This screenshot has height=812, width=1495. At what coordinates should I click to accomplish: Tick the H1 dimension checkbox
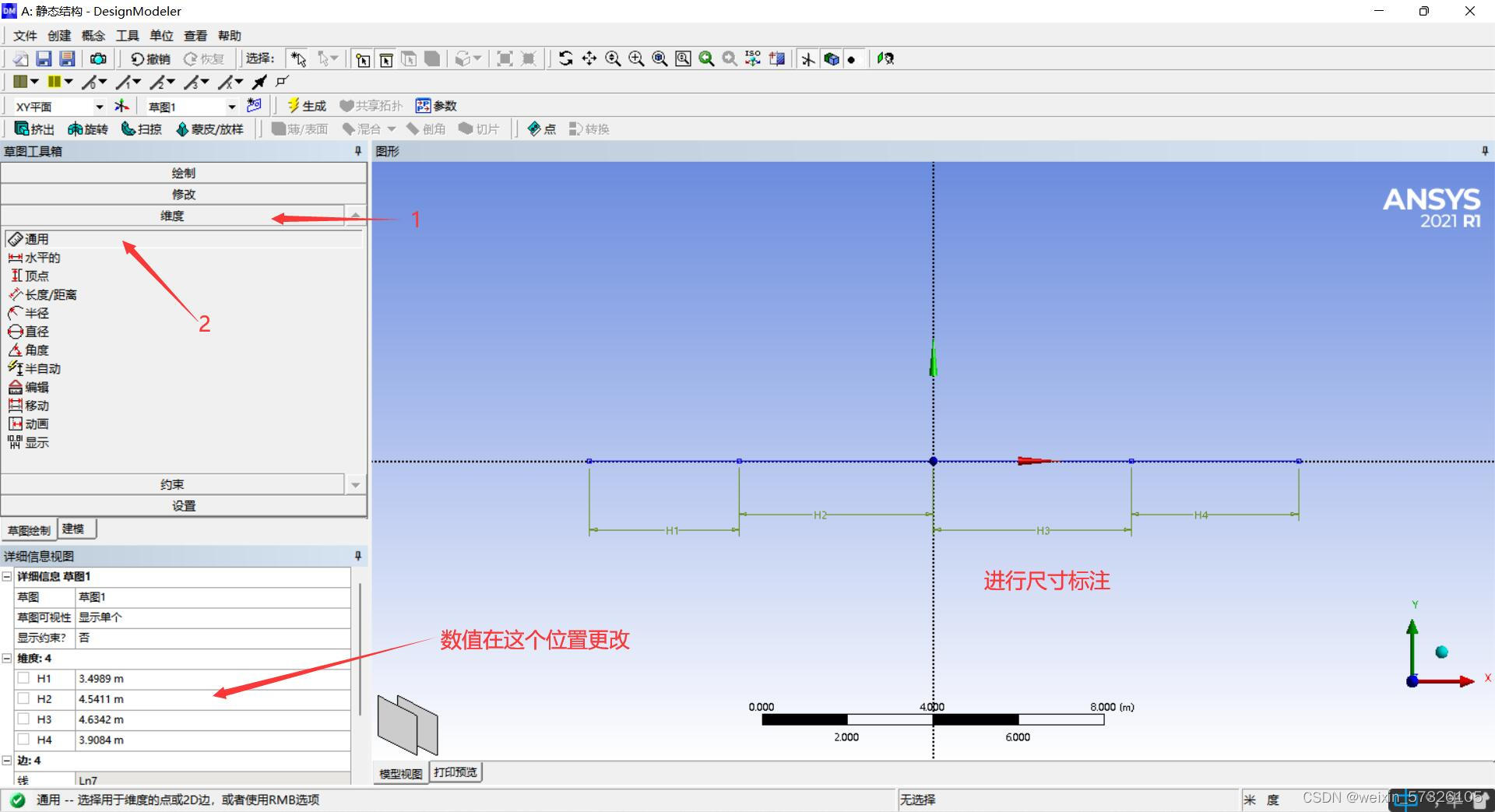(23, 678)
